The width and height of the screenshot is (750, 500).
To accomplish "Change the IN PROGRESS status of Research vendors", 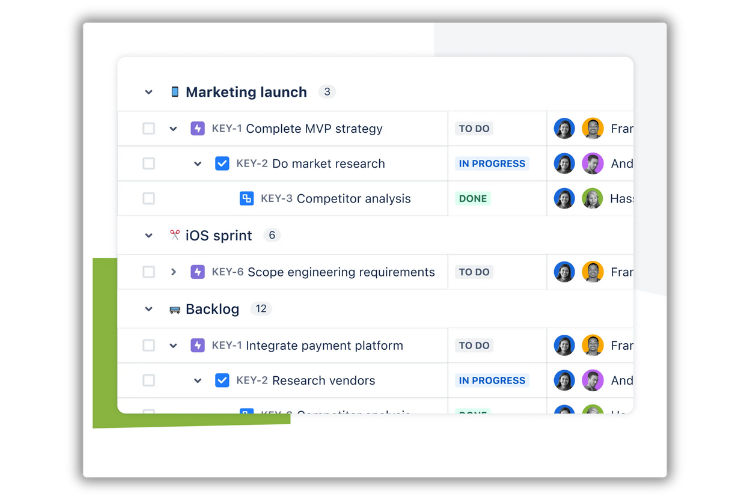I will click(491, 381).
